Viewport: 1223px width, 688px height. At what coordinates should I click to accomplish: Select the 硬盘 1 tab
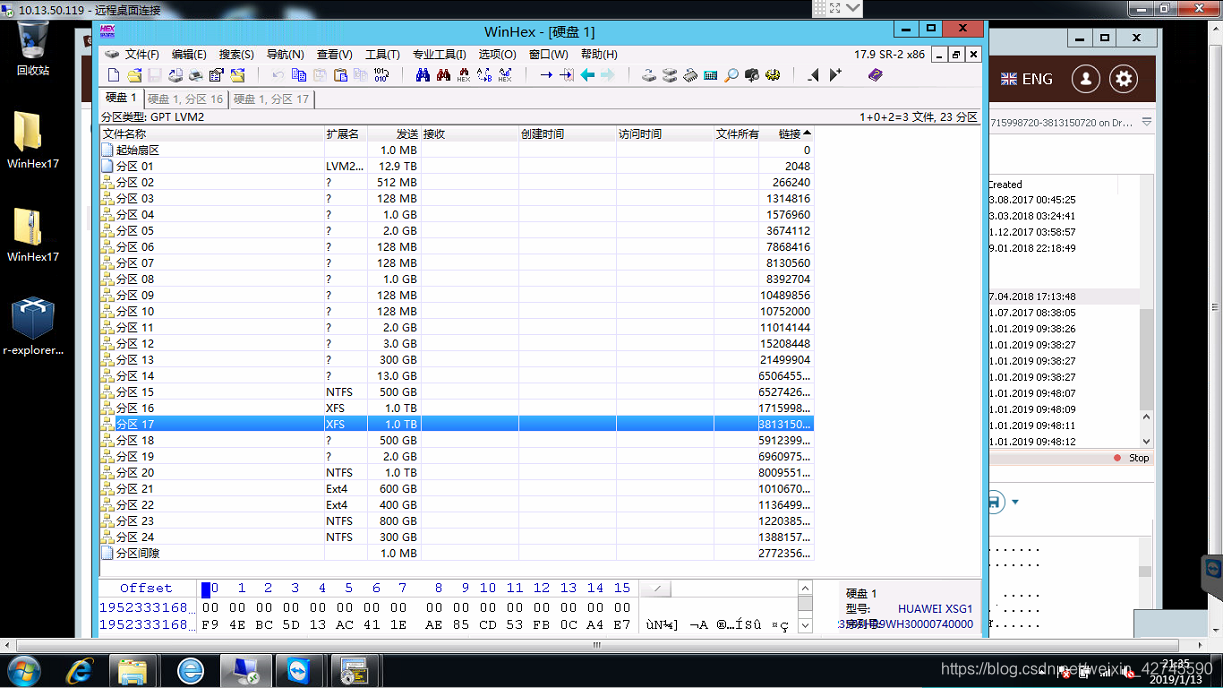pyautogui.click(x=120, y=98)
